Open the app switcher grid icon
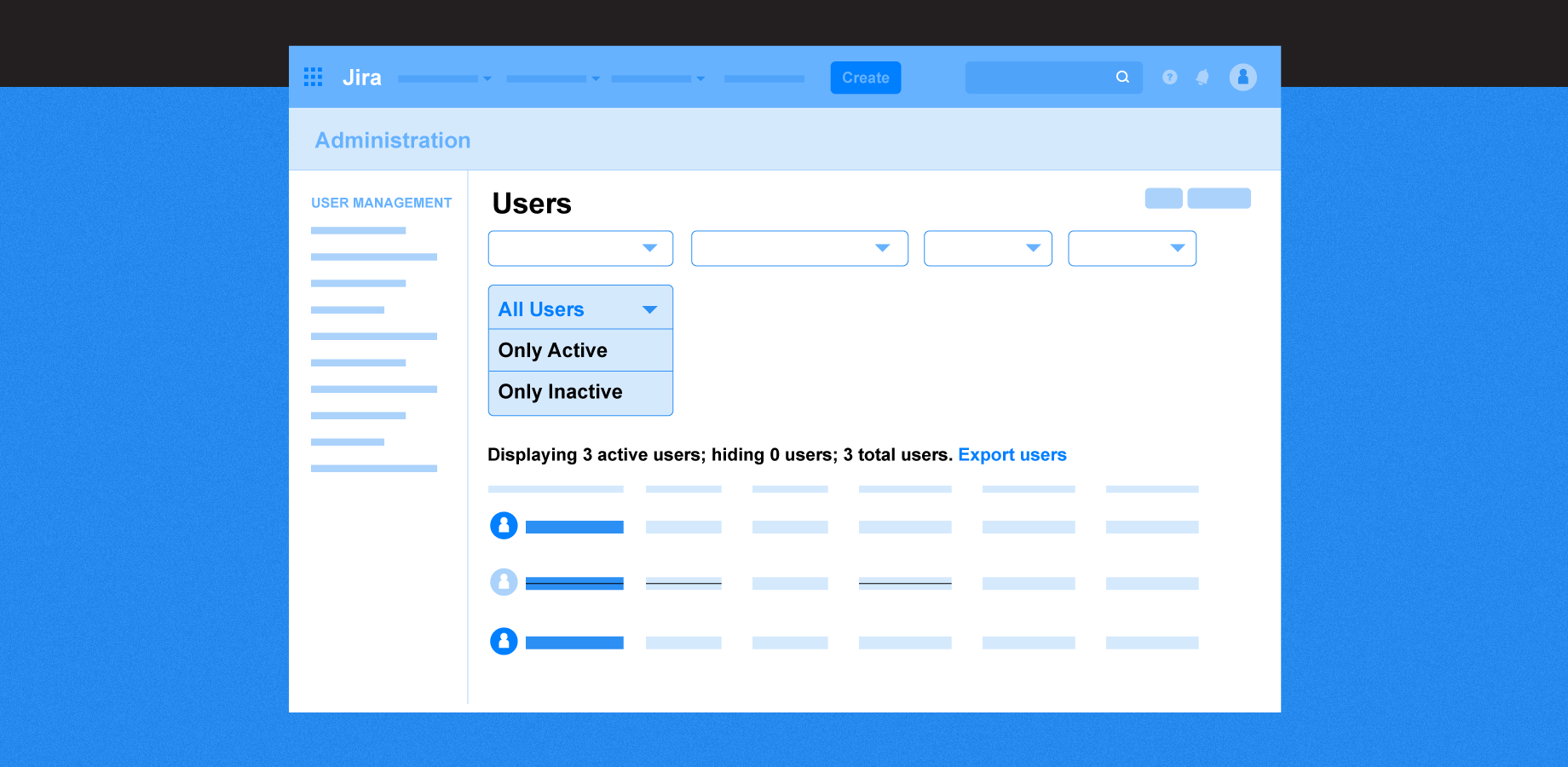 [313, 78]
